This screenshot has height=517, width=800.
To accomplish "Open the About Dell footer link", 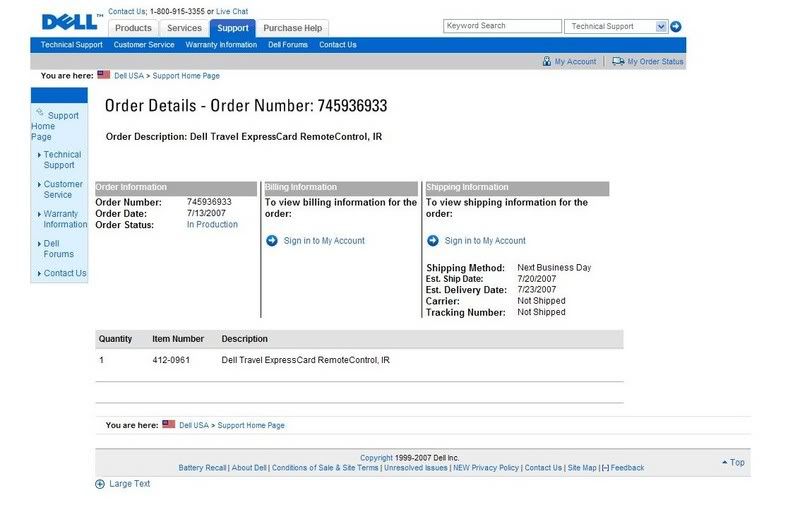I will [x=249, y=467].
